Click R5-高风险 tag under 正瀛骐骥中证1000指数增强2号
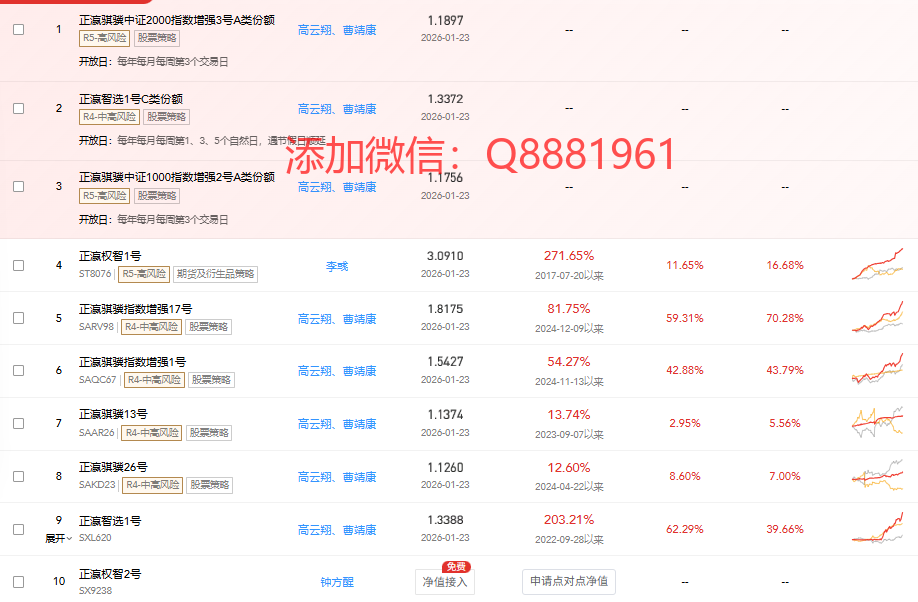918x602 pixels. pyautogui.click(x=104, y=196)
